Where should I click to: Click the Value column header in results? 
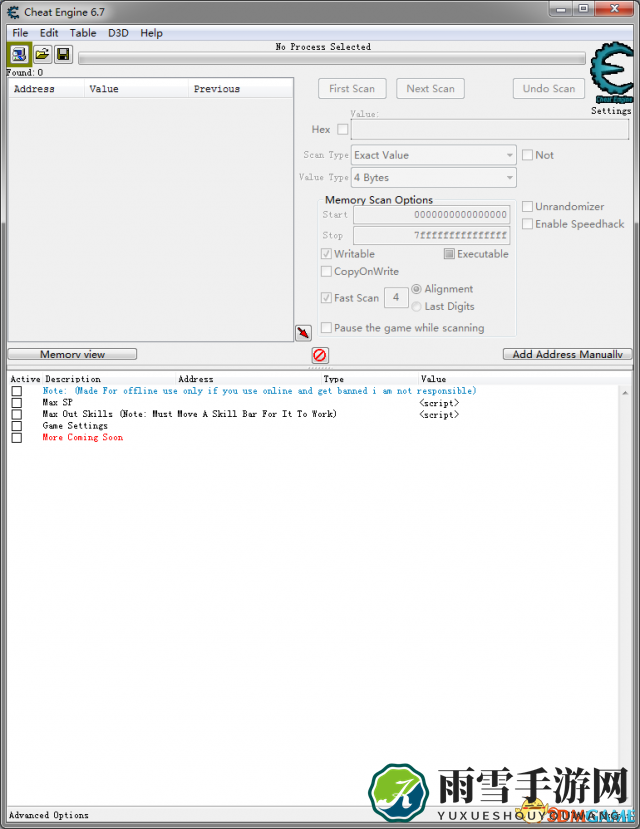(136, 89)
